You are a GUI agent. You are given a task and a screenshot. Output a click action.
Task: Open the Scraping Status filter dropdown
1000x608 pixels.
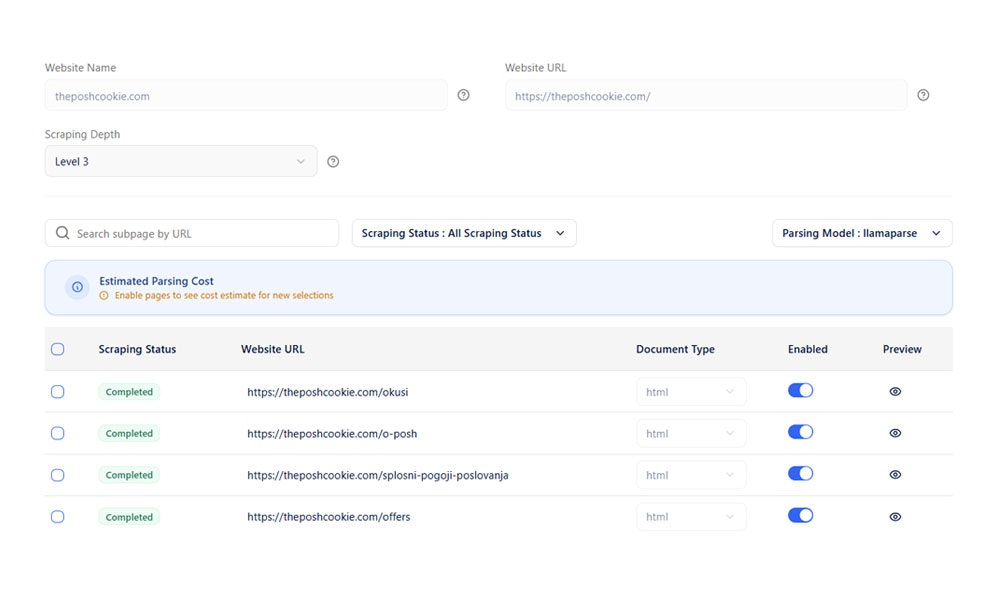click(x=464, y=233)
